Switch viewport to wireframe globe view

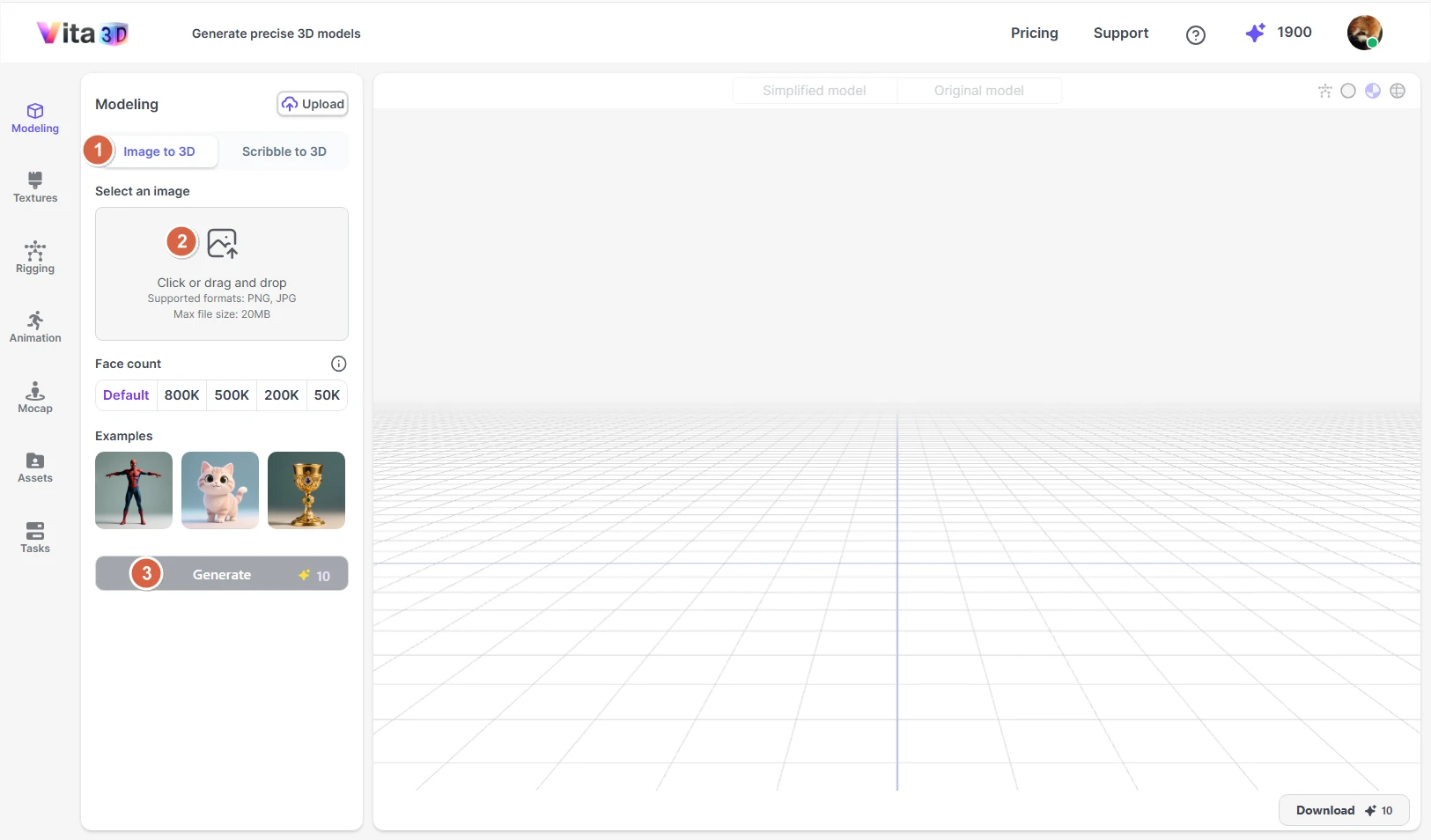[x=1398, y=90]
